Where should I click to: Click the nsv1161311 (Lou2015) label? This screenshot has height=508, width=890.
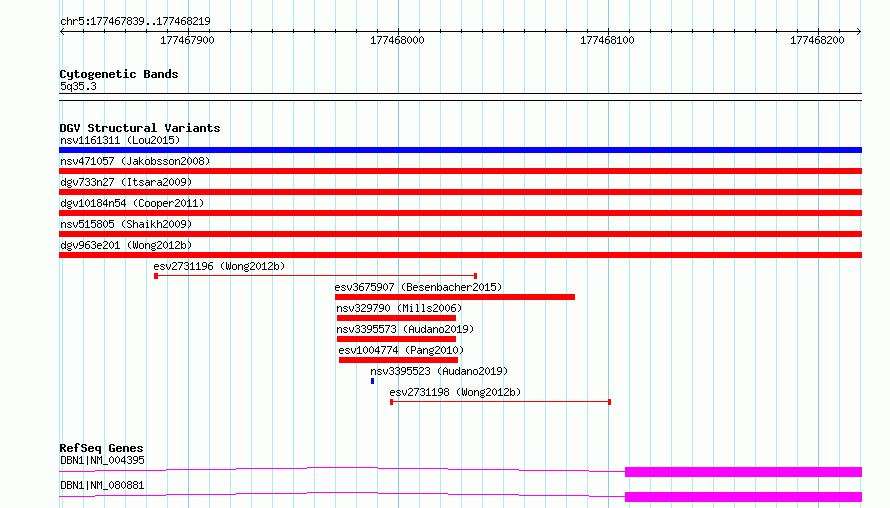click(x=120, y=140)
